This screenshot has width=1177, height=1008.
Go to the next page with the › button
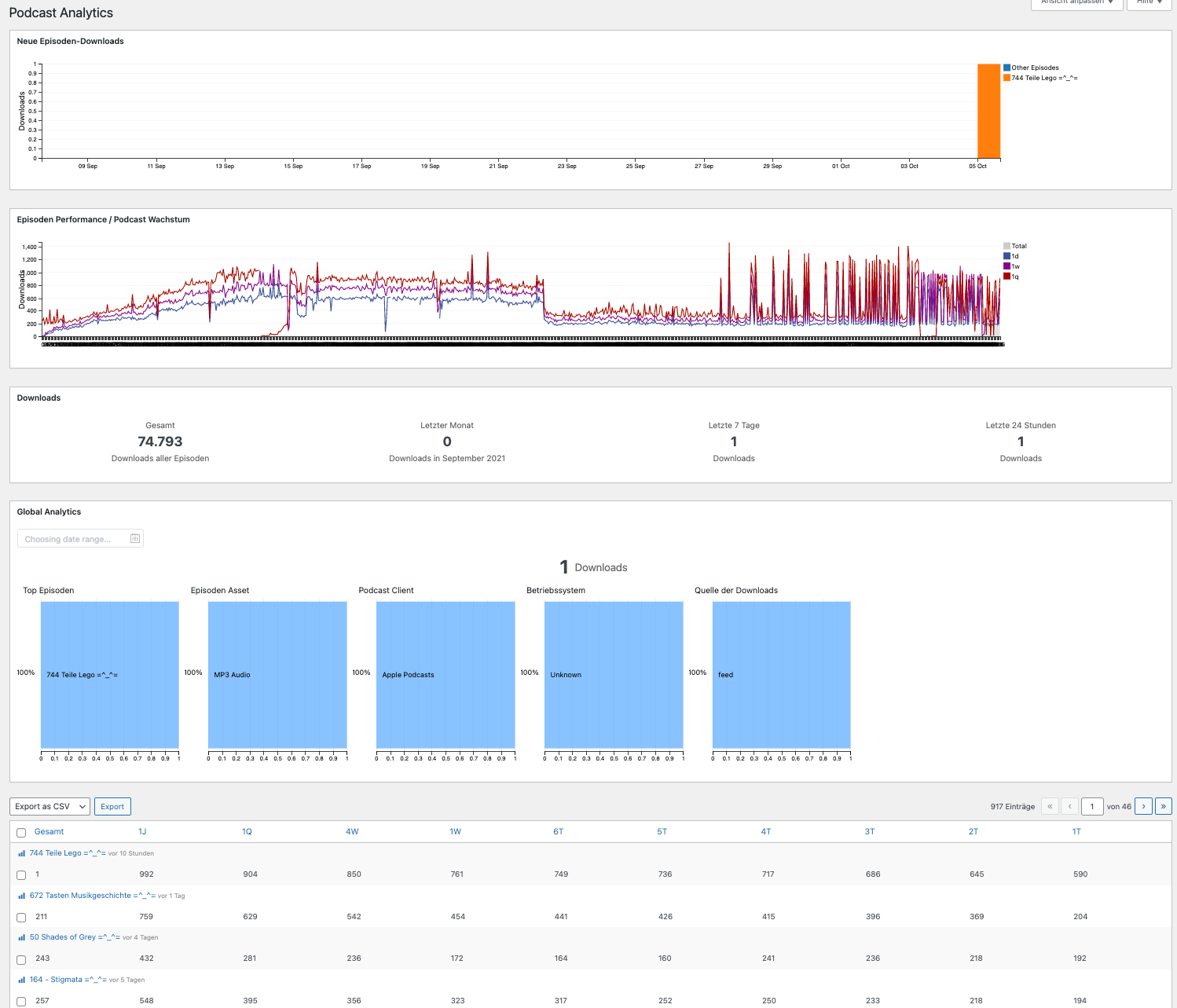coord(1144,806)
